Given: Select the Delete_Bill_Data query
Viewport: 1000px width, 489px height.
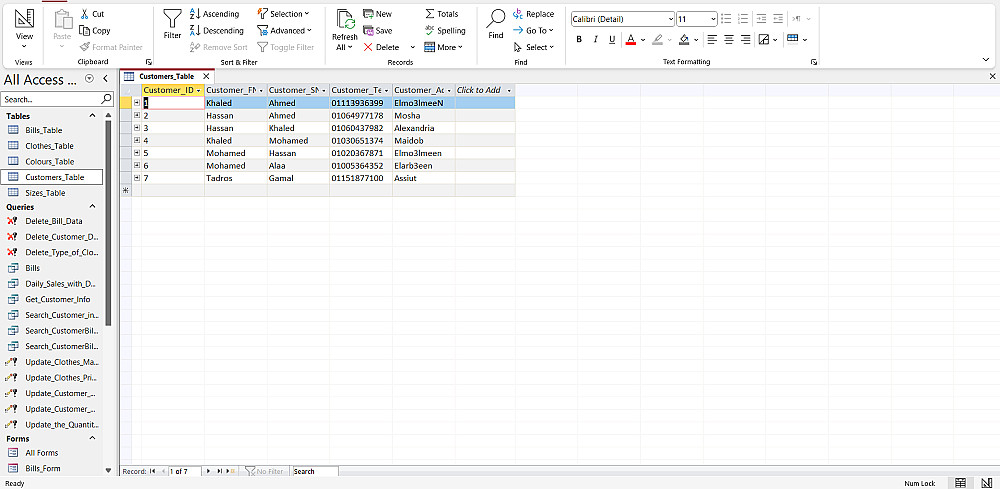Looking at the screenshot, I should tap(54, 221).
